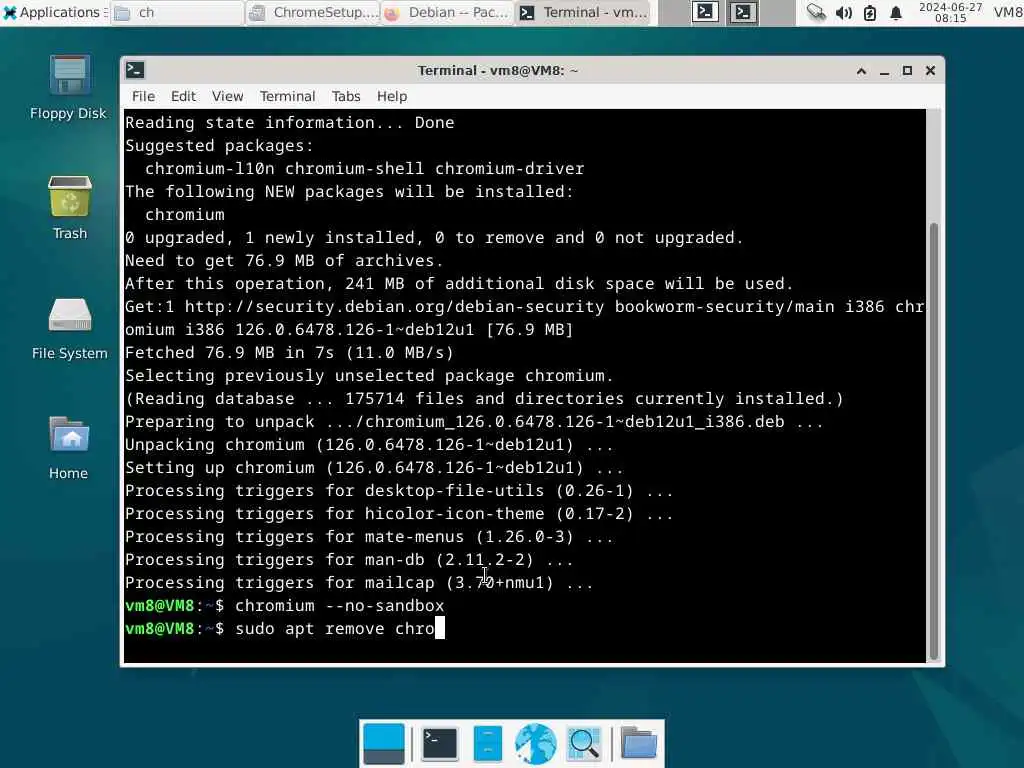Switch to the 'ch' folder taskbar window
This screenshot has height=768, width=1024.
[177, 12]
